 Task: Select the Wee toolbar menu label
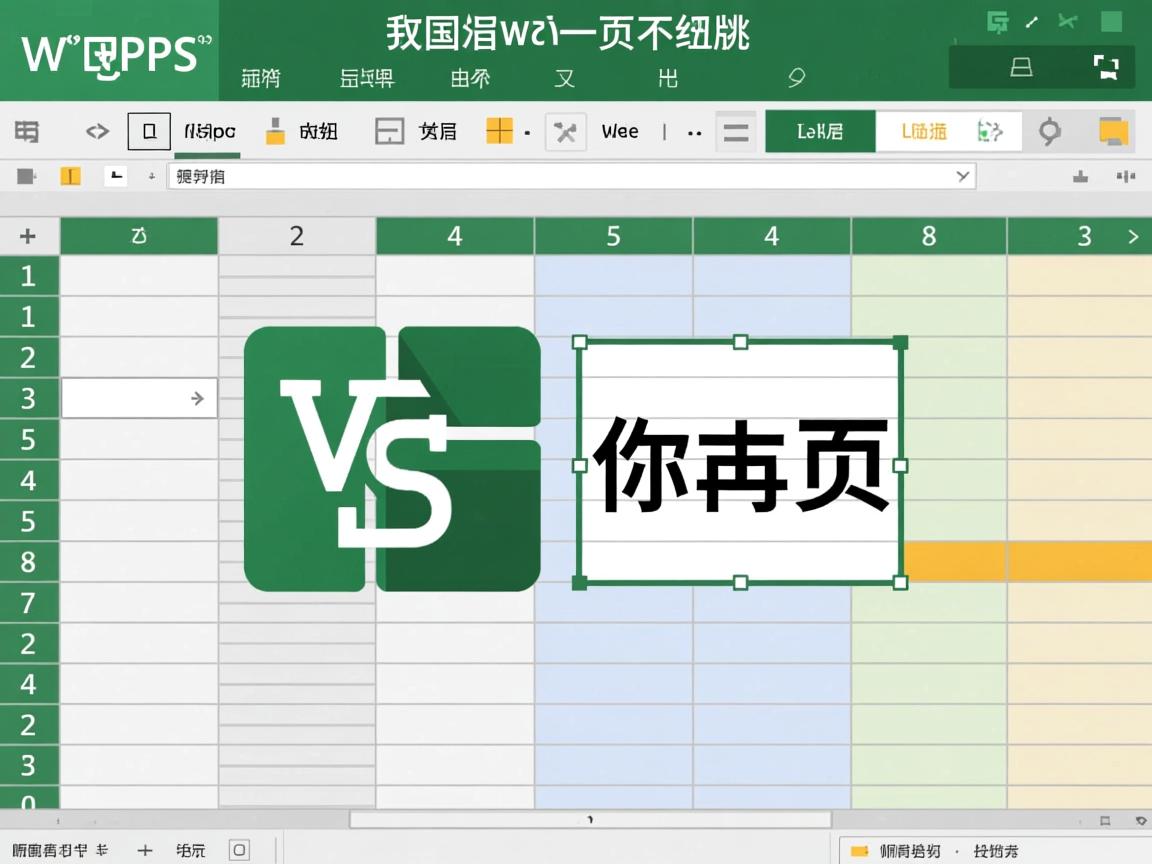pyautogui.click(x=620, y=131)
